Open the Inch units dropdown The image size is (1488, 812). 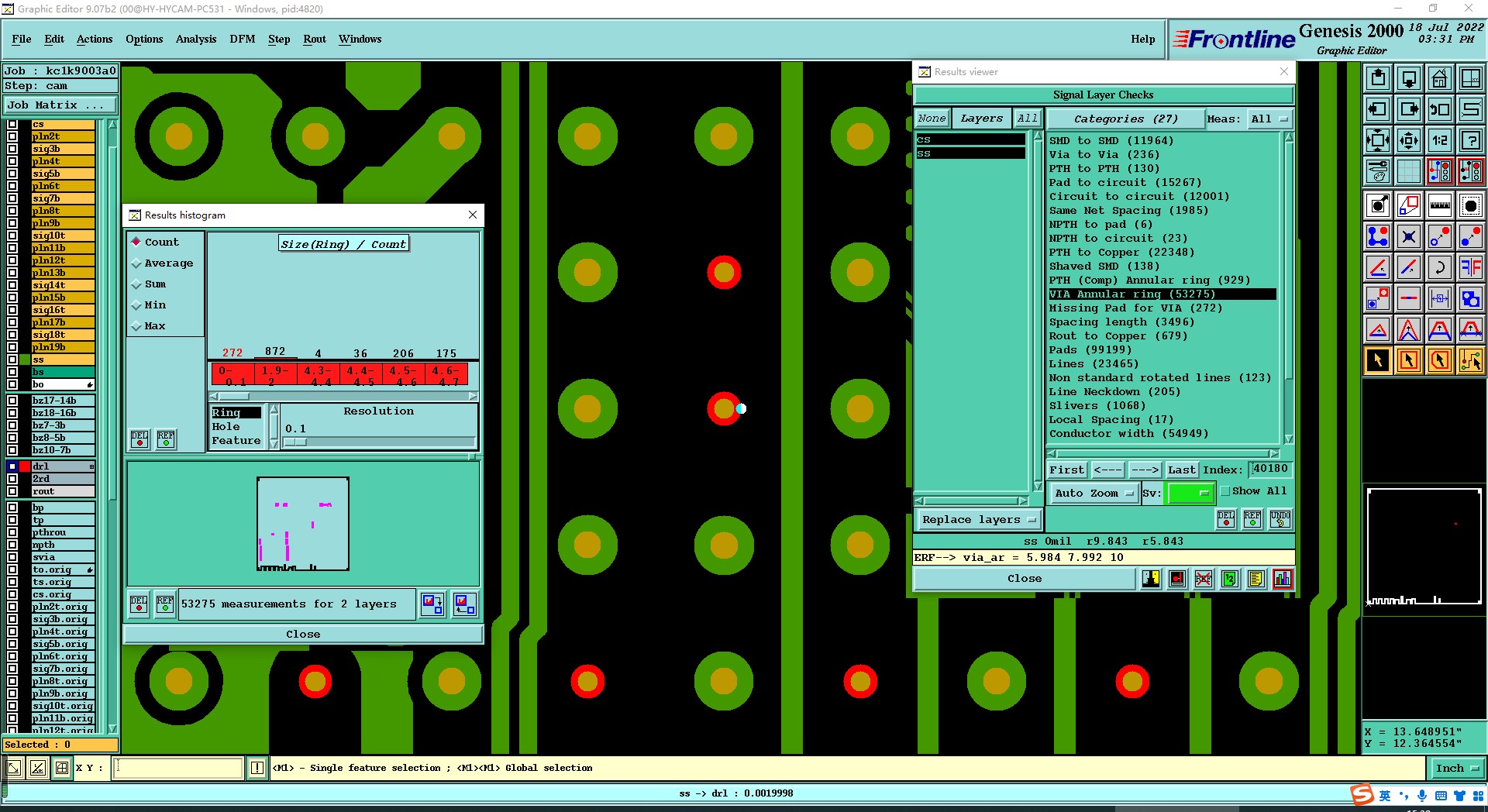pyautogui.click(x=1456, y=768)
